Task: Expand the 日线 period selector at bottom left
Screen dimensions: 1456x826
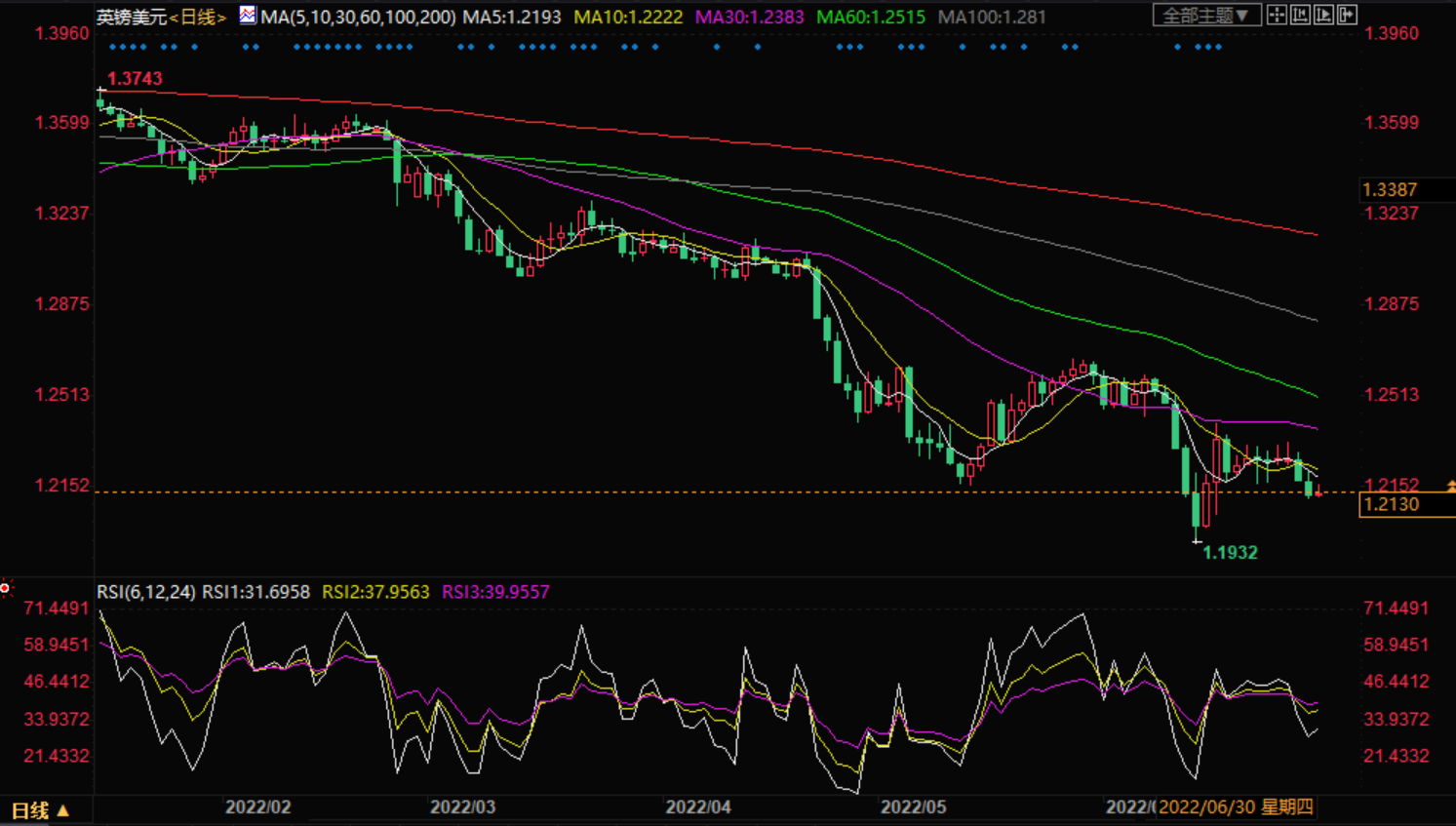Action: 40,810
